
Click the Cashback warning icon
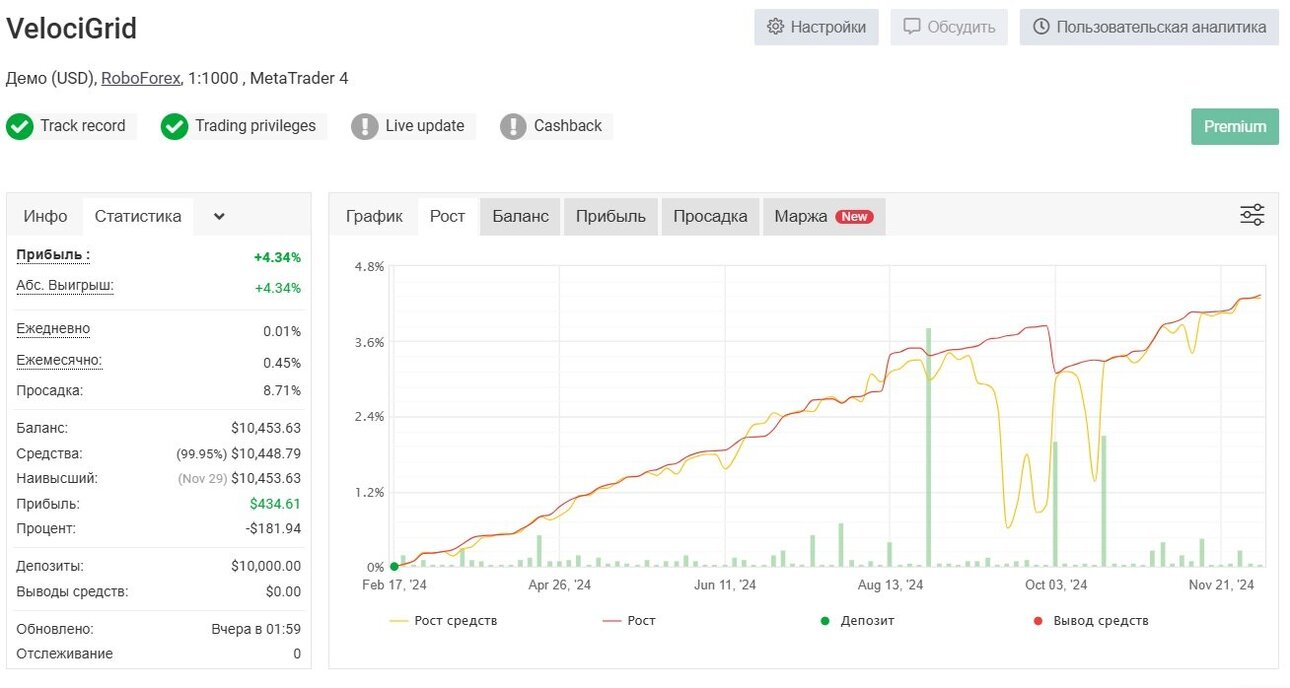coord(513,126)
